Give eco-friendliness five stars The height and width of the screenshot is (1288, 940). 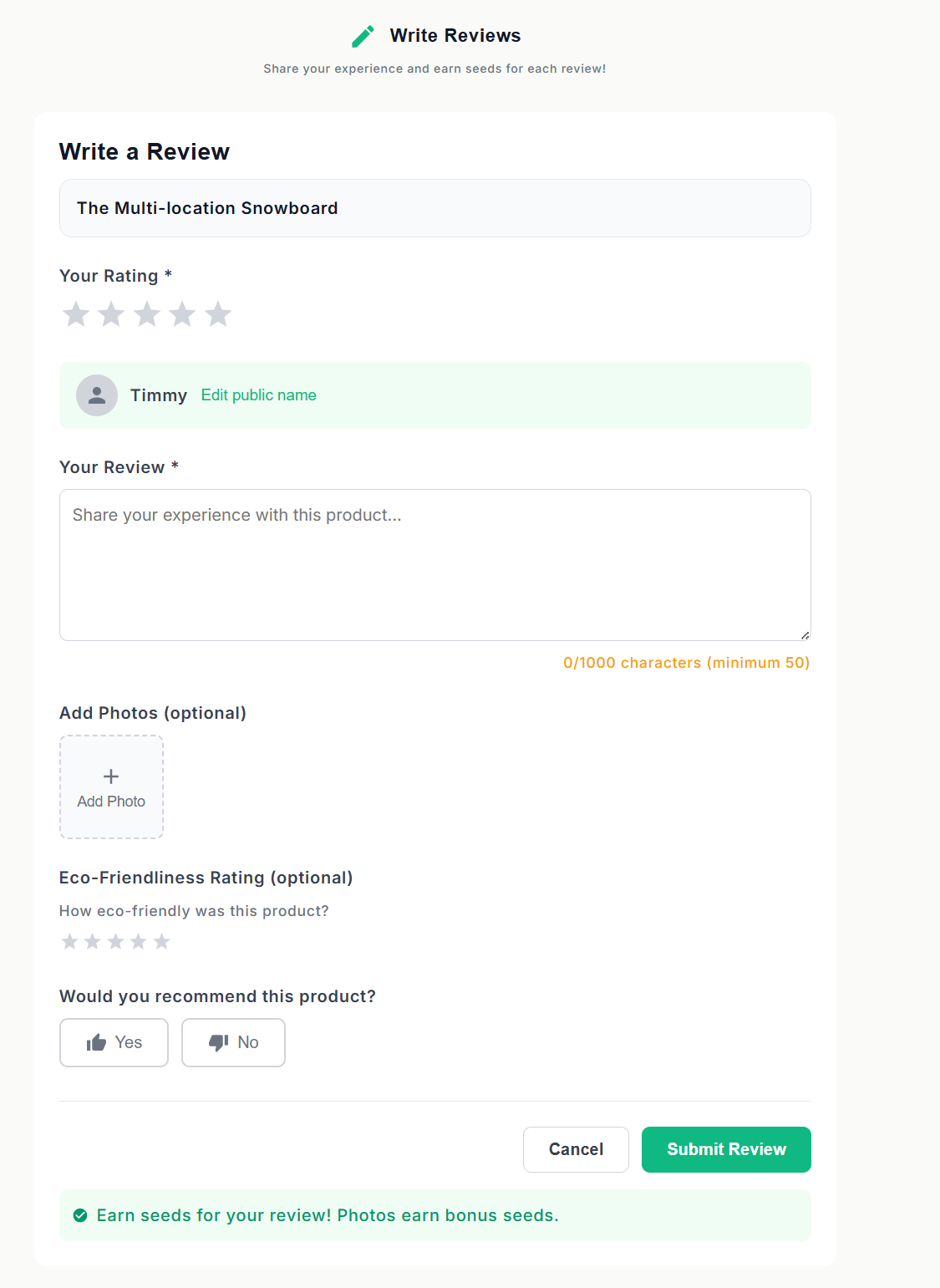tap(162, 942)
